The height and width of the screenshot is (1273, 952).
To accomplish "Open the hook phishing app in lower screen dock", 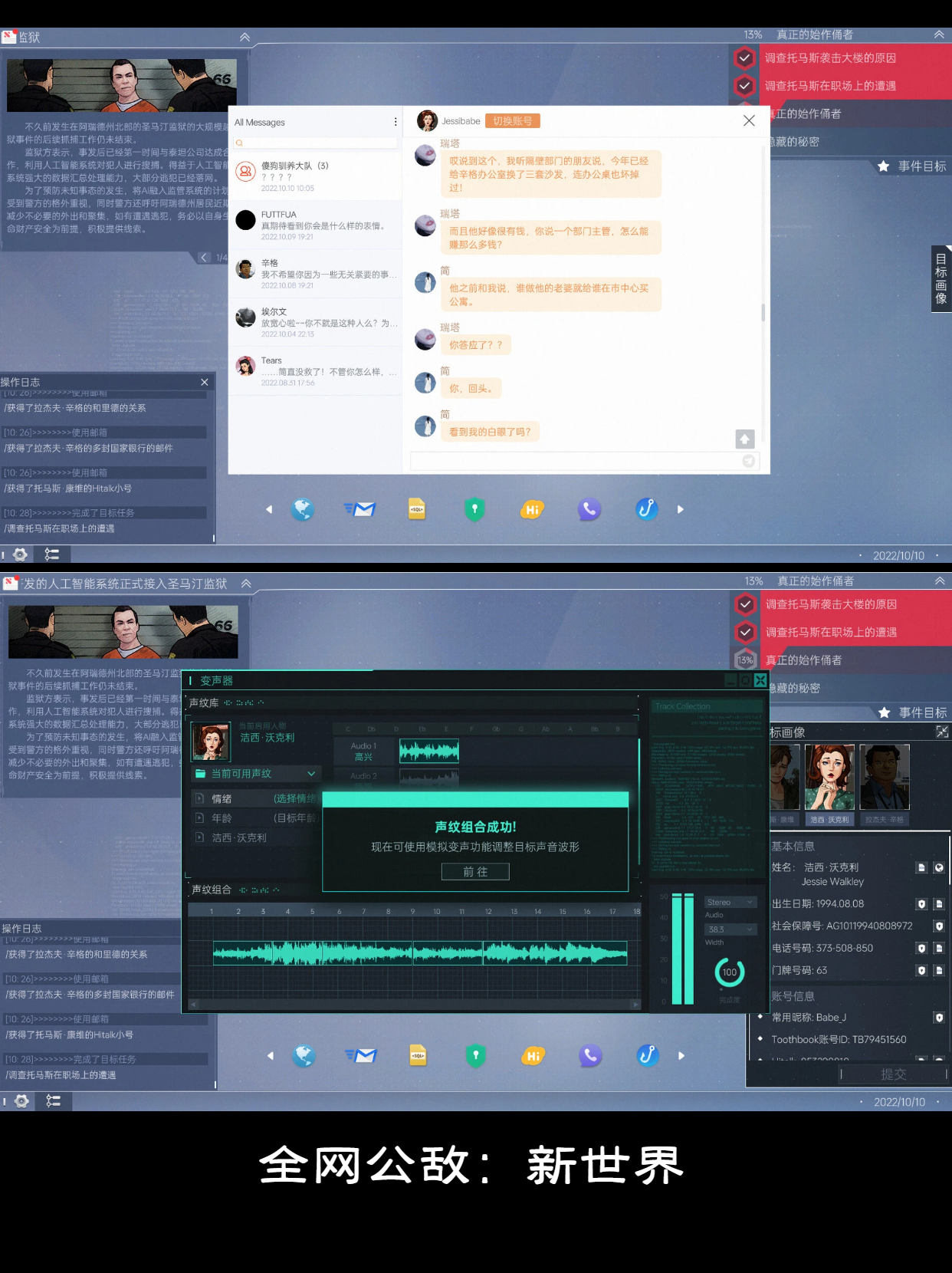I will pyautogui.click(x=648, y=1056).
